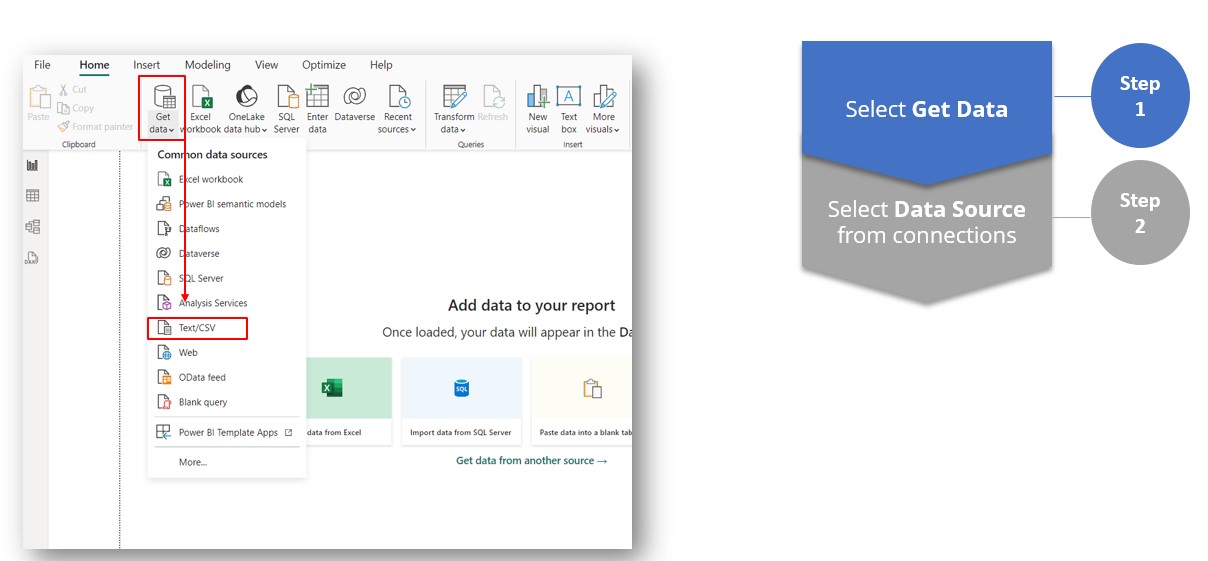Screen dimensions: 1208x561
Task: Open Power BI Template Apps link
Action: coord(226,432)
